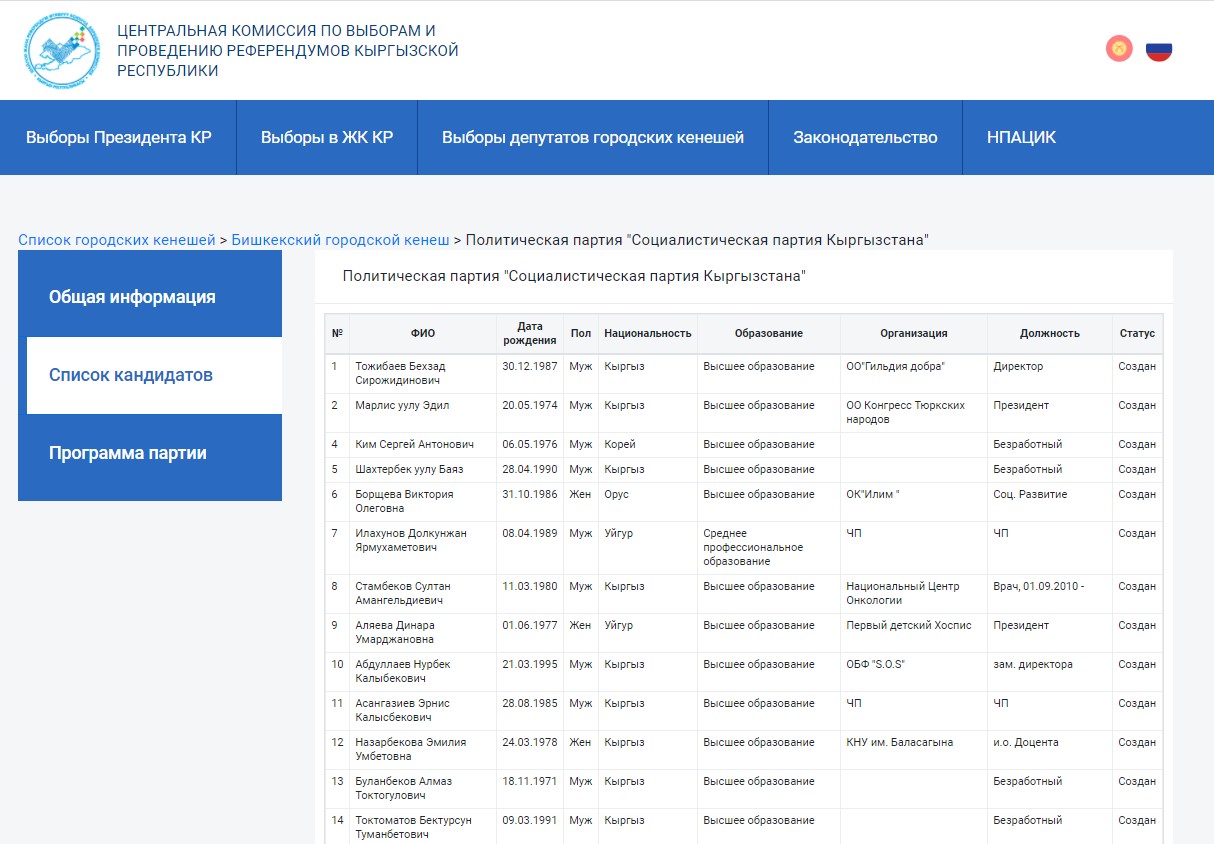Switch language using the Kyrgyz flag icon
Image resolution: width=1214 pixels, height=844 pixels.
(1119, 48)
